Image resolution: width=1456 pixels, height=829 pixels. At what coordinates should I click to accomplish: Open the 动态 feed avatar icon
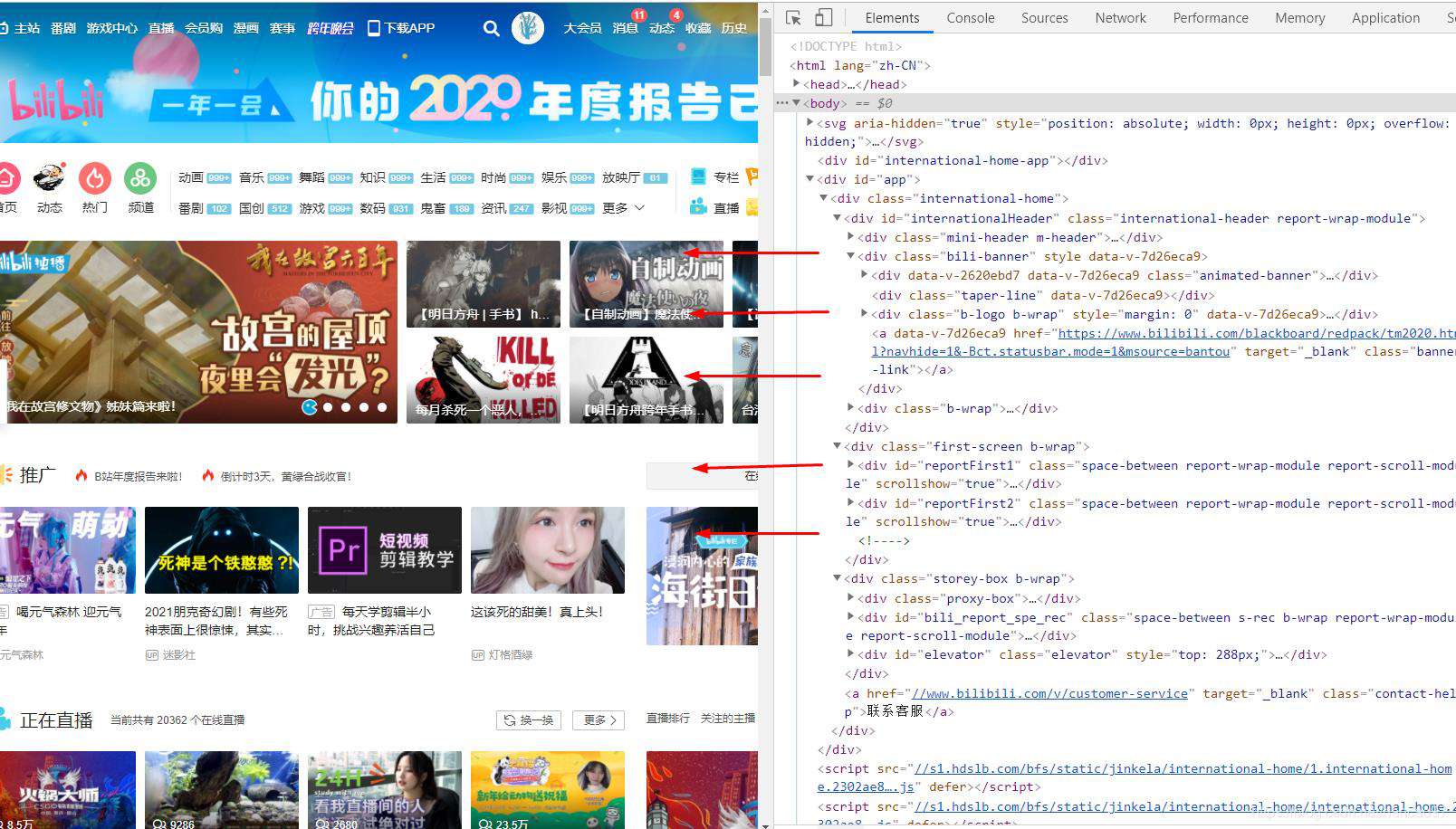point(49,178)
